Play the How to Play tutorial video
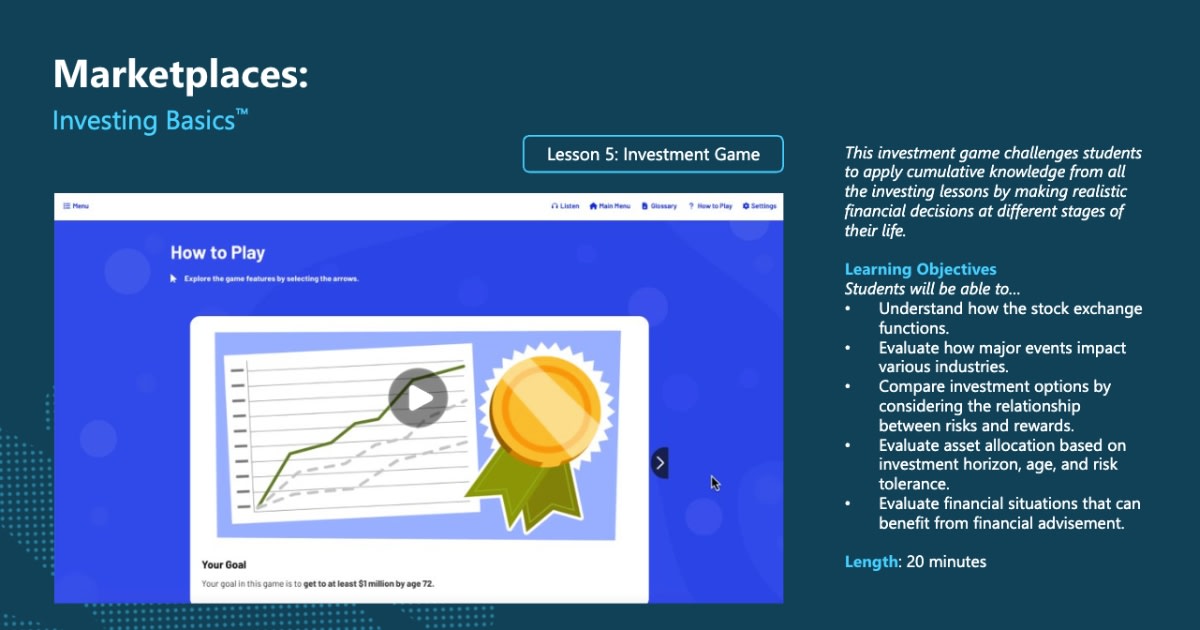This screenshot has height=630, width=1200. pos(419,396)
